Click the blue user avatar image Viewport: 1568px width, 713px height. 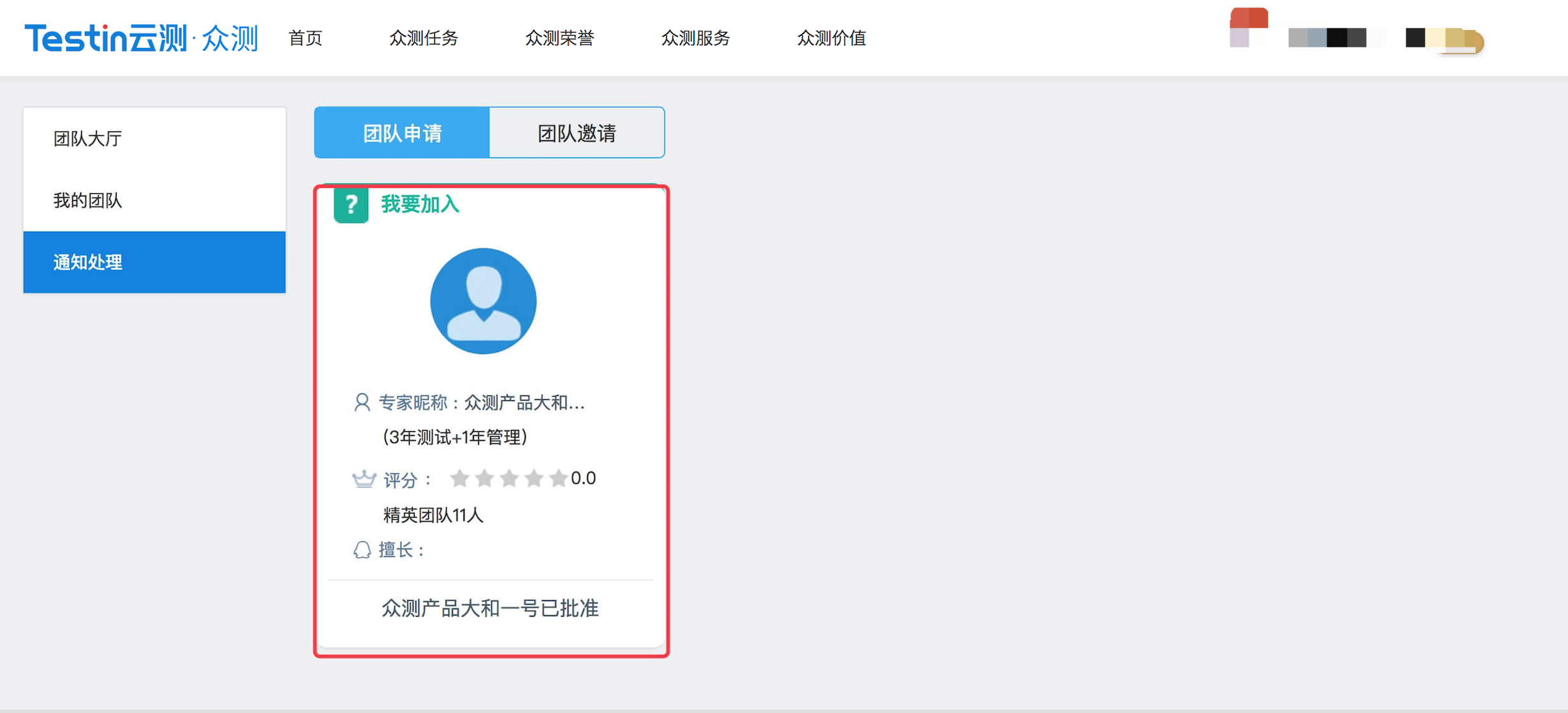[483, 301]
